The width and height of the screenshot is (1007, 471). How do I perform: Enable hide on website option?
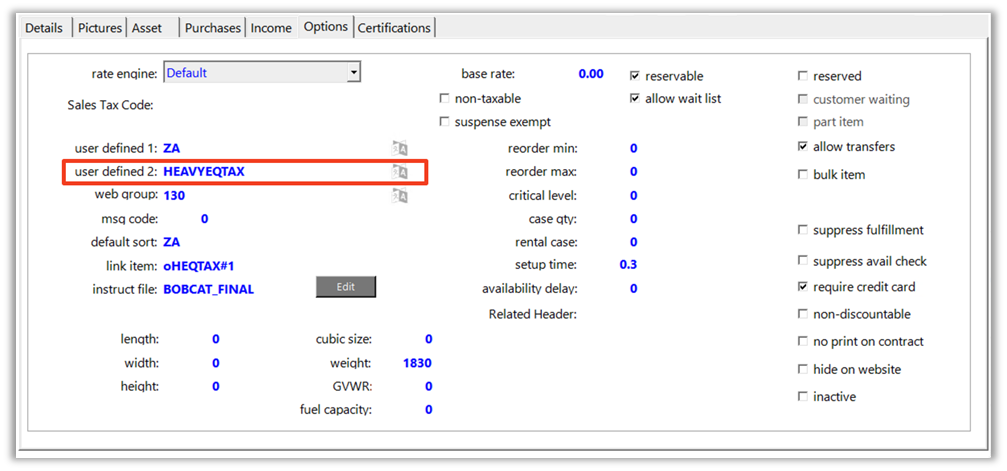[802, 370]
